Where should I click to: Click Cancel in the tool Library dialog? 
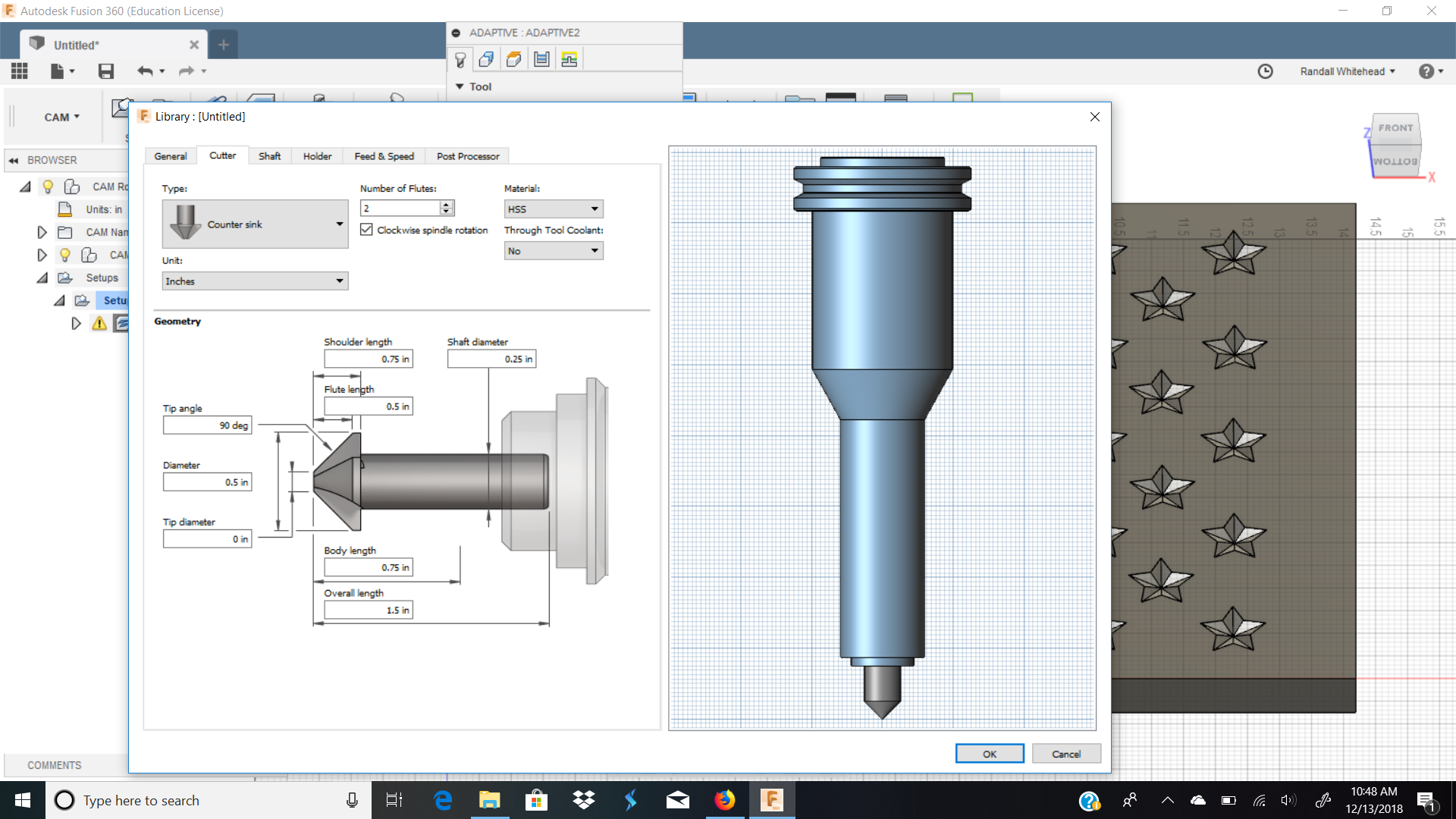tap(1066, 753)
